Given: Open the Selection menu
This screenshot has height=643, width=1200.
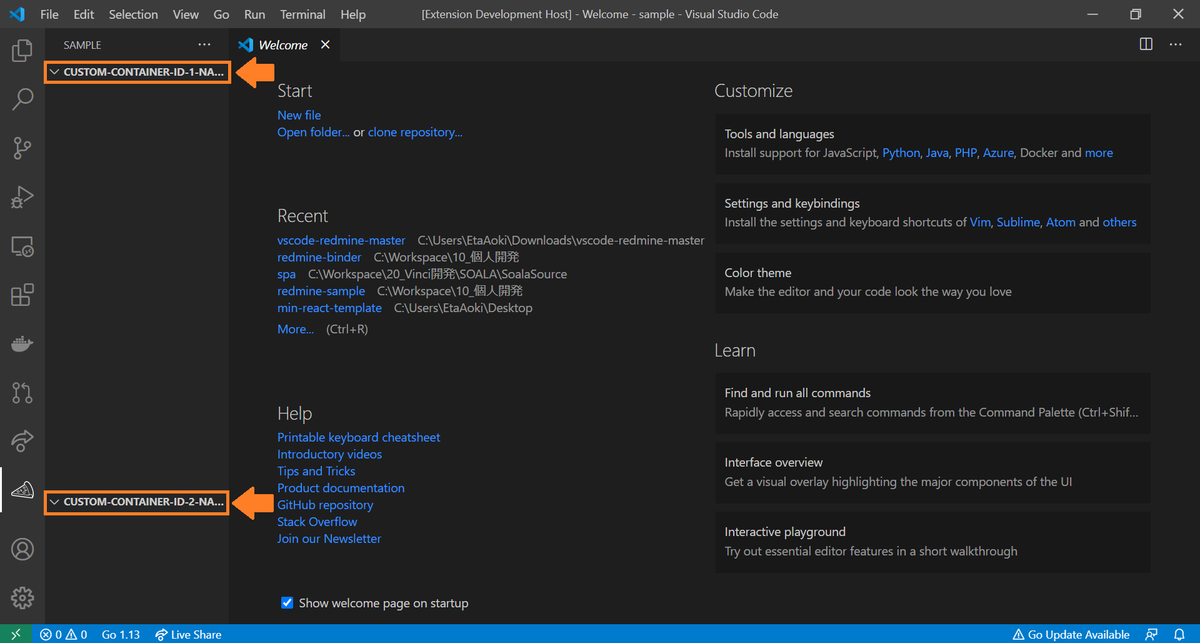Looking at the screenshot, I should pos(134,14).
